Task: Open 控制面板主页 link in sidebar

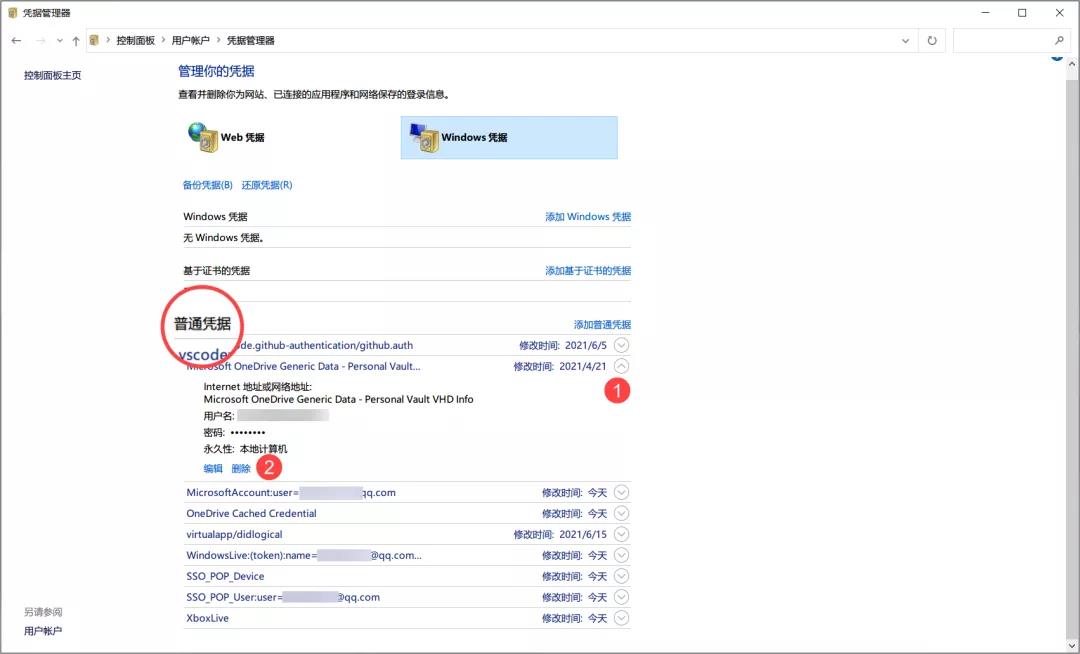Action: pos(52,75)
